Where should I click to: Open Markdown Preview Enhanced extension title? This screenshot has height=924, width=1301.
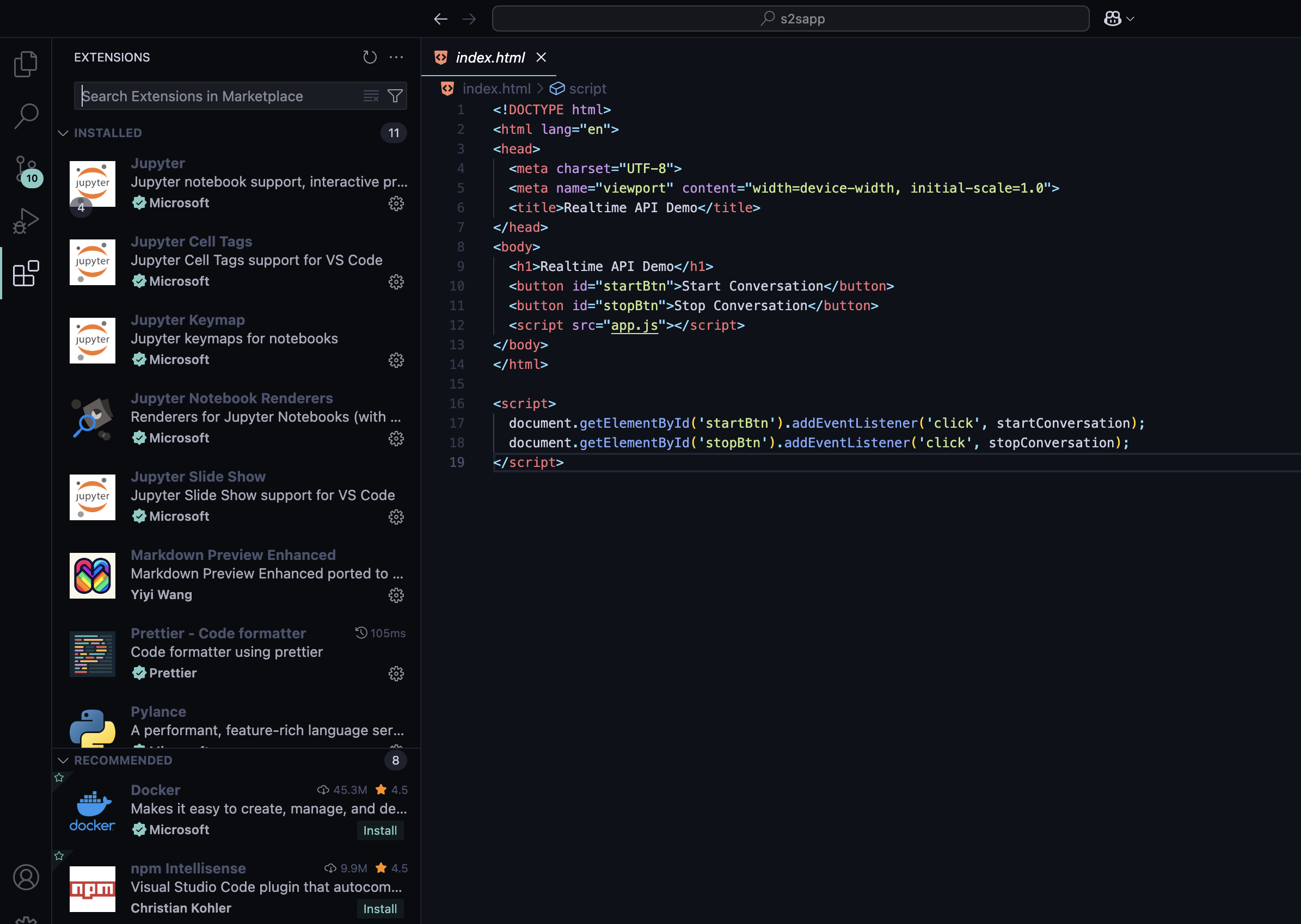[234, 555]
